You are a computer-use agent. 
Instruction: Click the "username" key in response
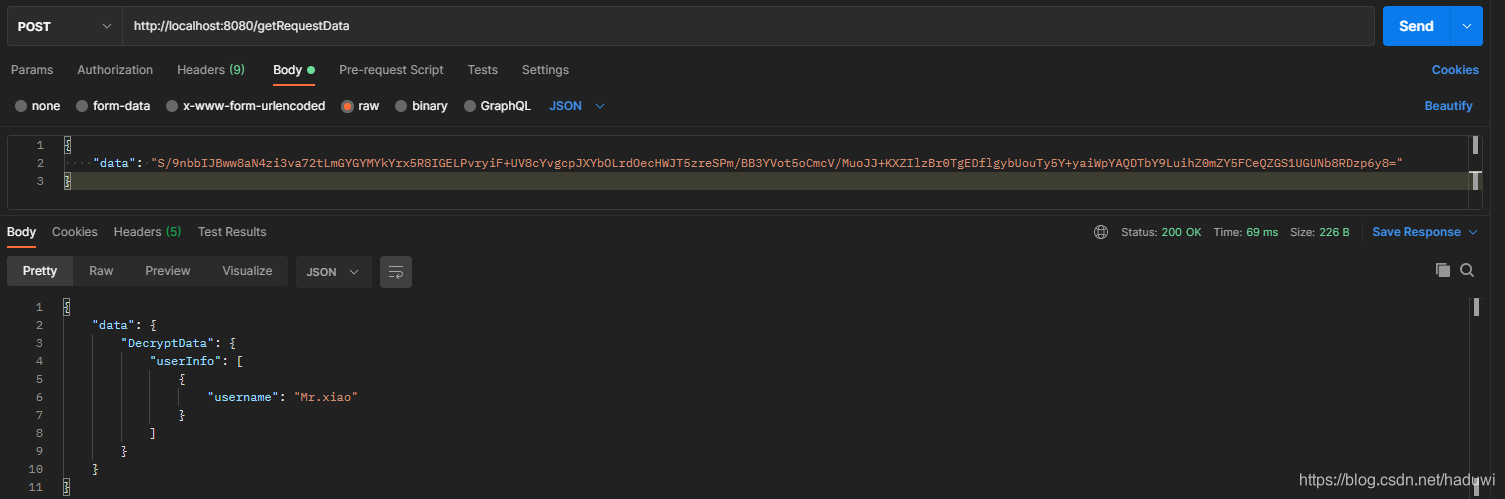tap(241, 397)
